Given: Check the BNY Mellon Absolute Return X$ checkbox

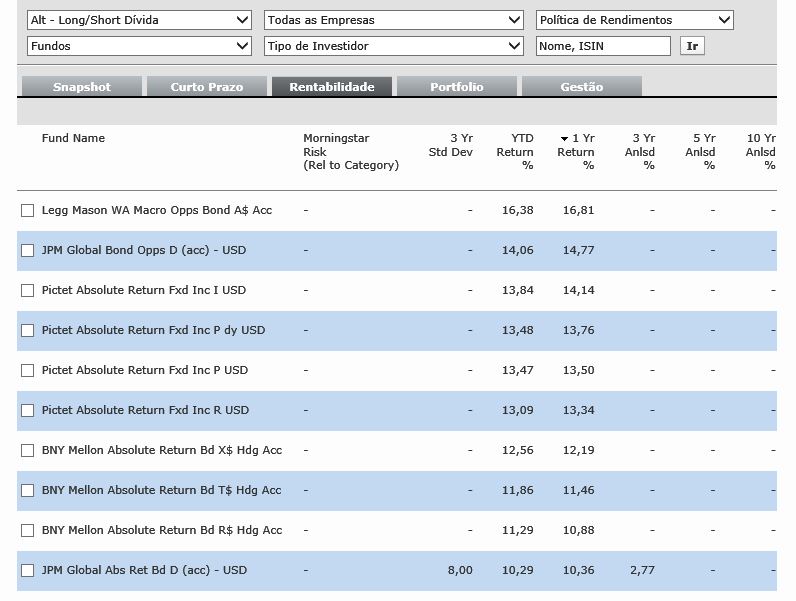Looking at the screenshot, I should 27,451.
